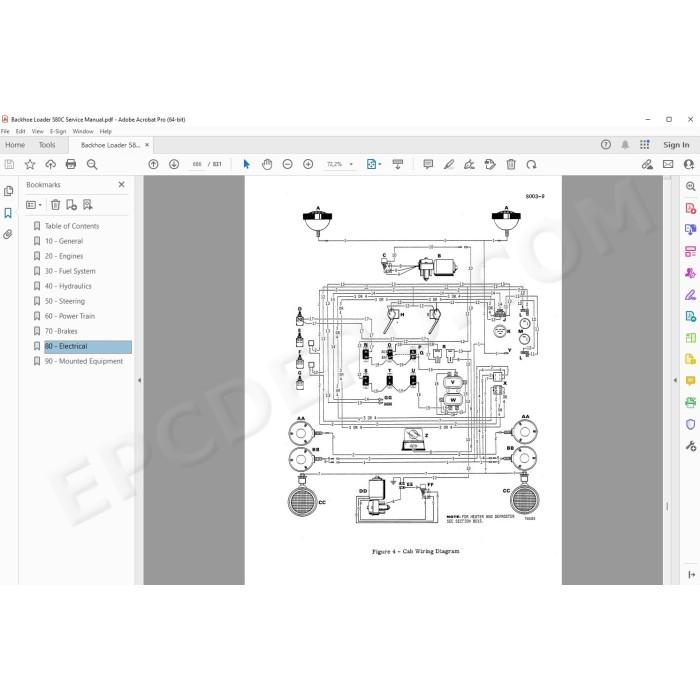The height and width of the screenshot is (700, 700).
Task: Open the help question mark icon
Action: pos(605,145)
